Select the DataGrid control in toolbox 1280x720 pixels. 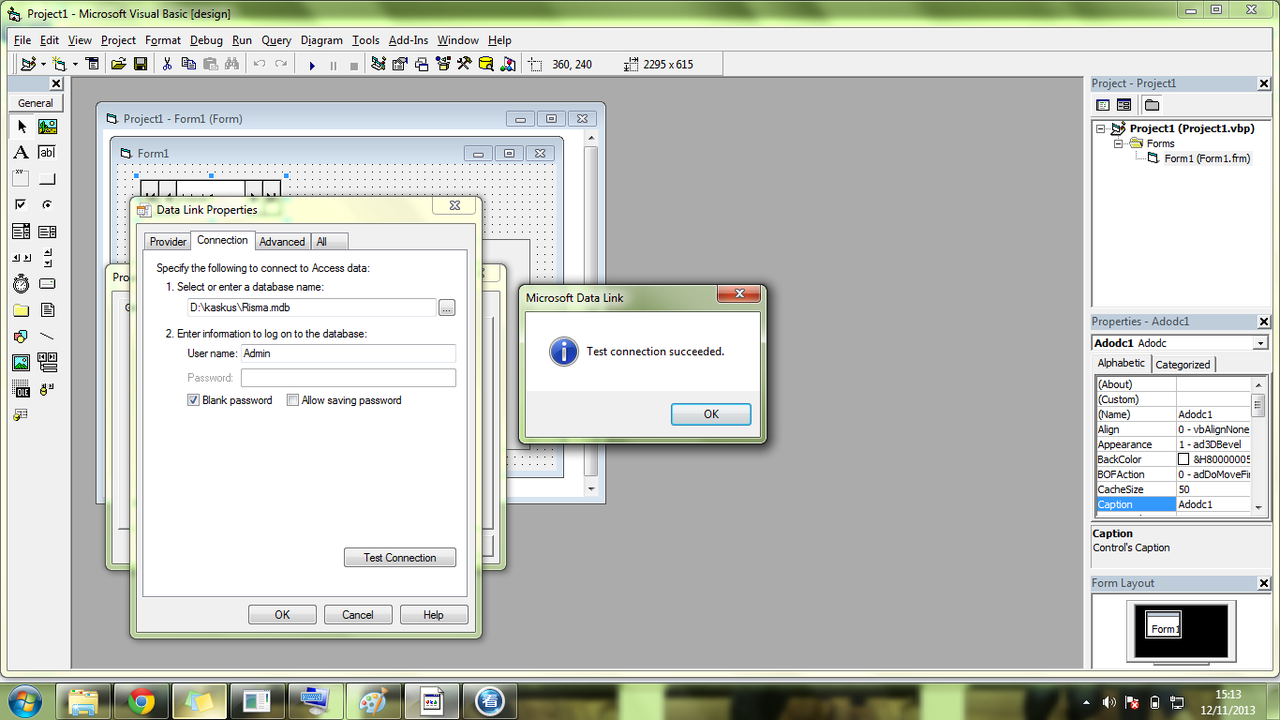(x=21, y=414)
